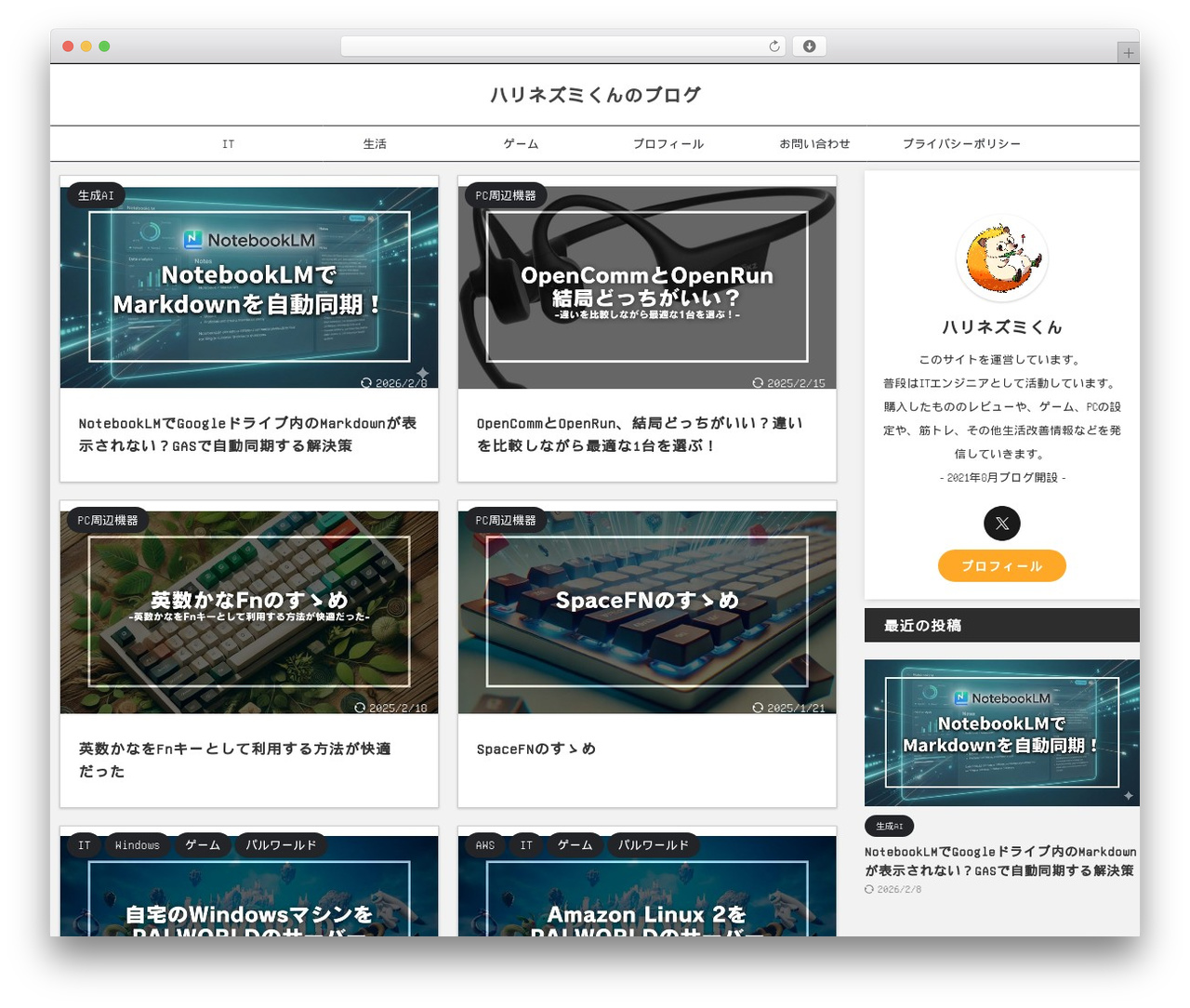Open プライバシーポリシー page
The width and height of the screenshot is (1190, 1008).
tap(961, 144)
